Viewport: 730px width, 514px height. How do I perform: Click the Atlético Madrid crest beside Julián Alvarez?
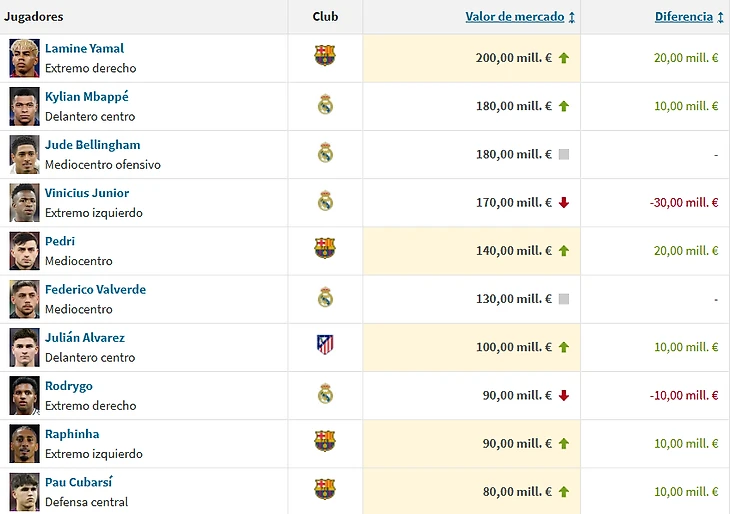[325, 345]
